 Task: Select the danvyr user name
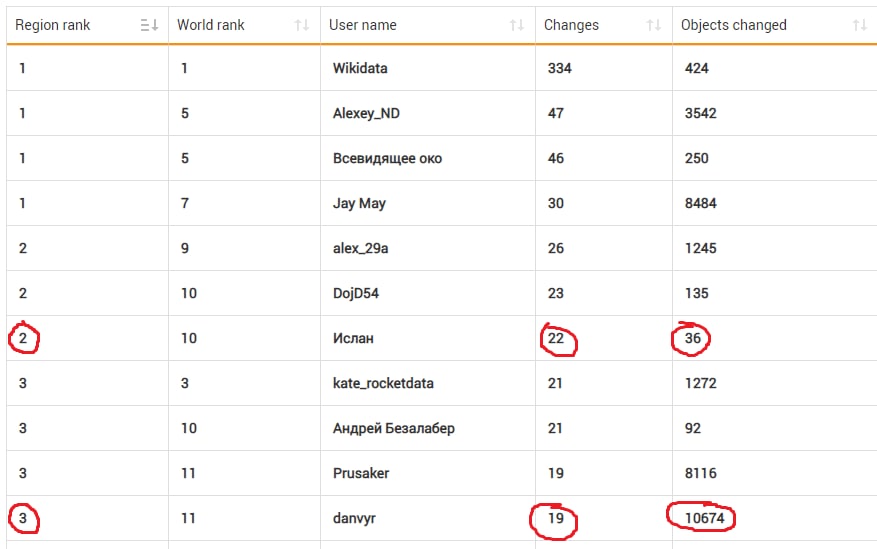(x=354, y=519)
